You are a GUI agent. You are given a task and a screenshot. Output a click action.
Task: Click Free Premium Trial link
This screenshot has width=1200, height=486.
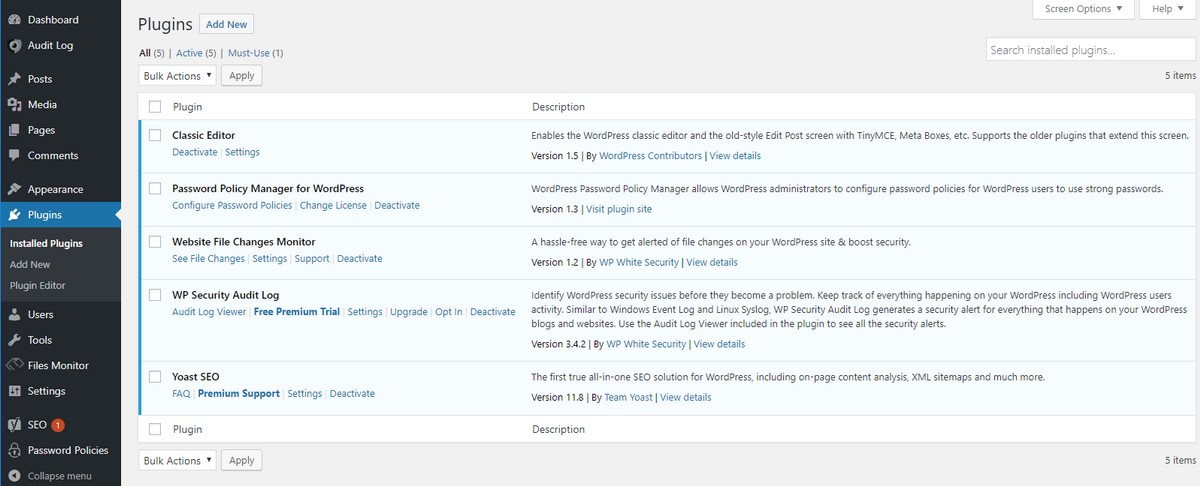coord(297,312)
